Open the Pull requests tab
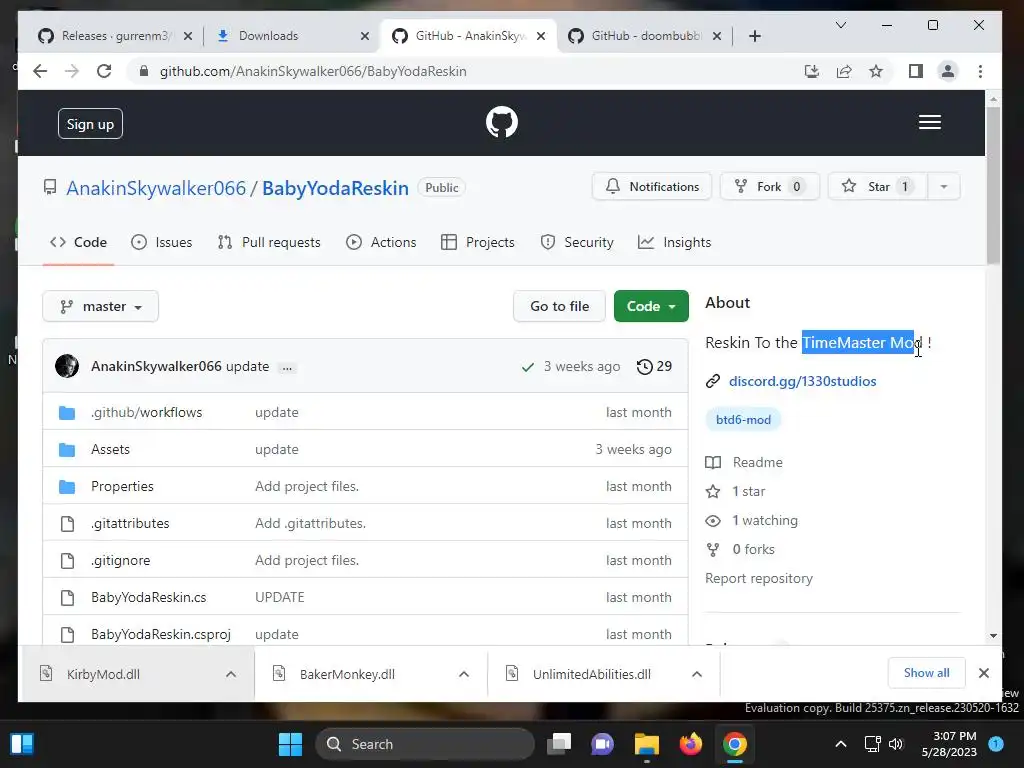This screenshot has height=768, width=1024. (x=269, y=242)
